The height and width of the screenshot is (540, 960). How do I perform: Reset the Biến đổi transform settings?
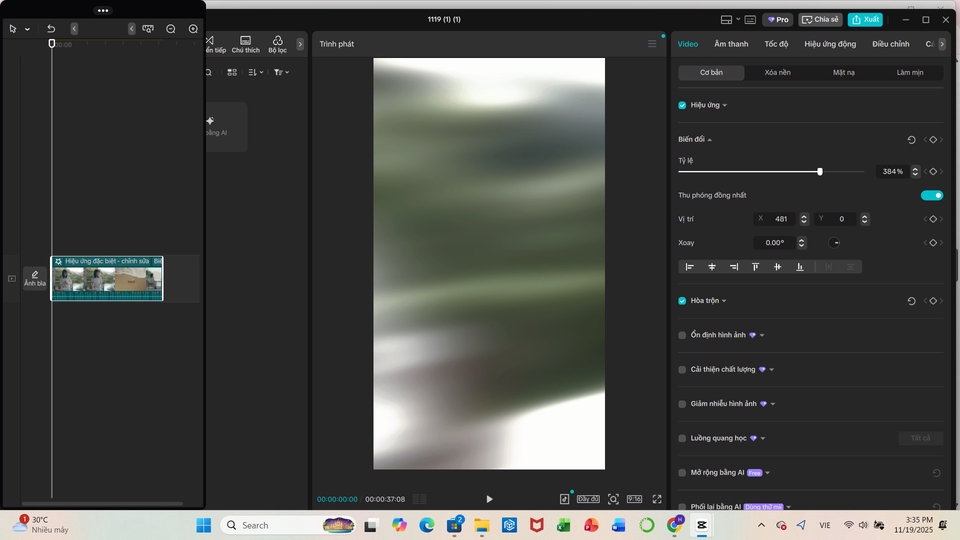click(x=911, y=140)
